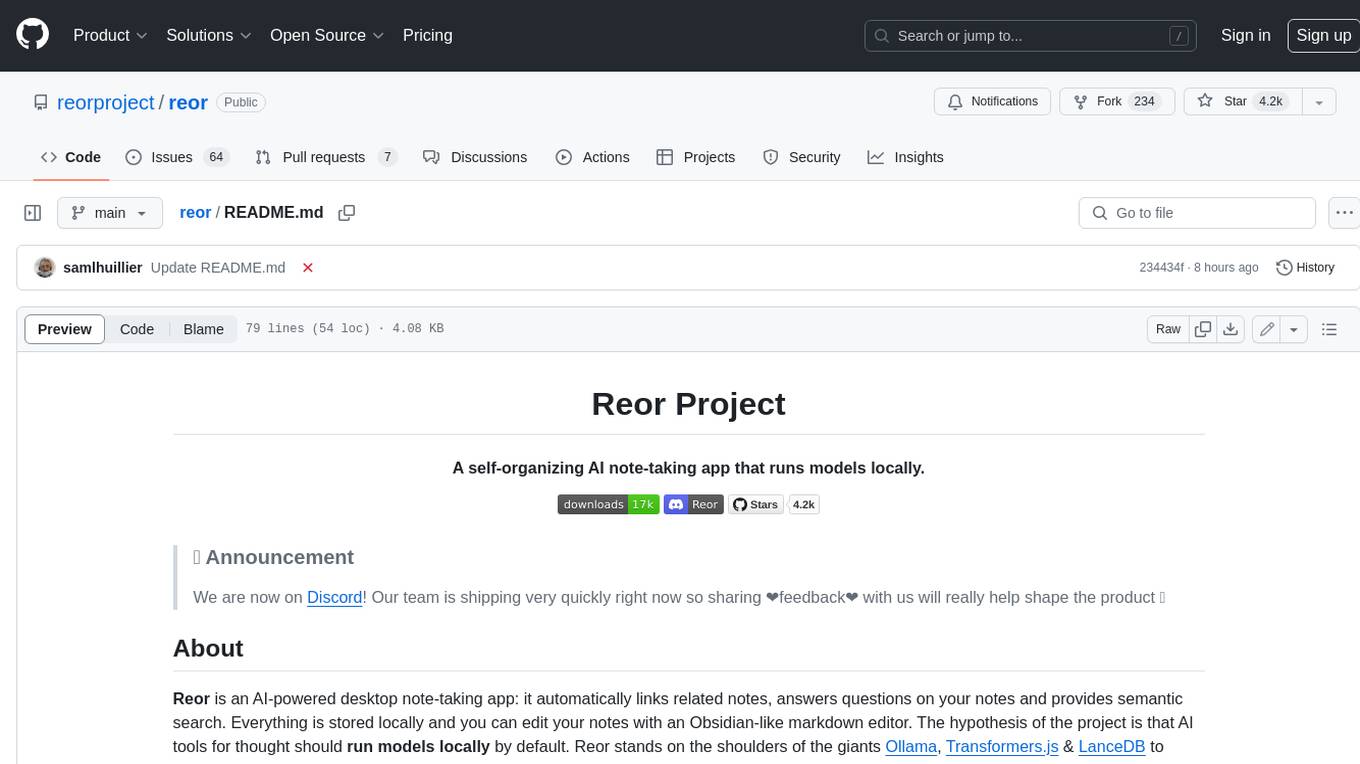Click the GitHub Stars badge
The image size is (1360, 764).
[x=755, y=504]
